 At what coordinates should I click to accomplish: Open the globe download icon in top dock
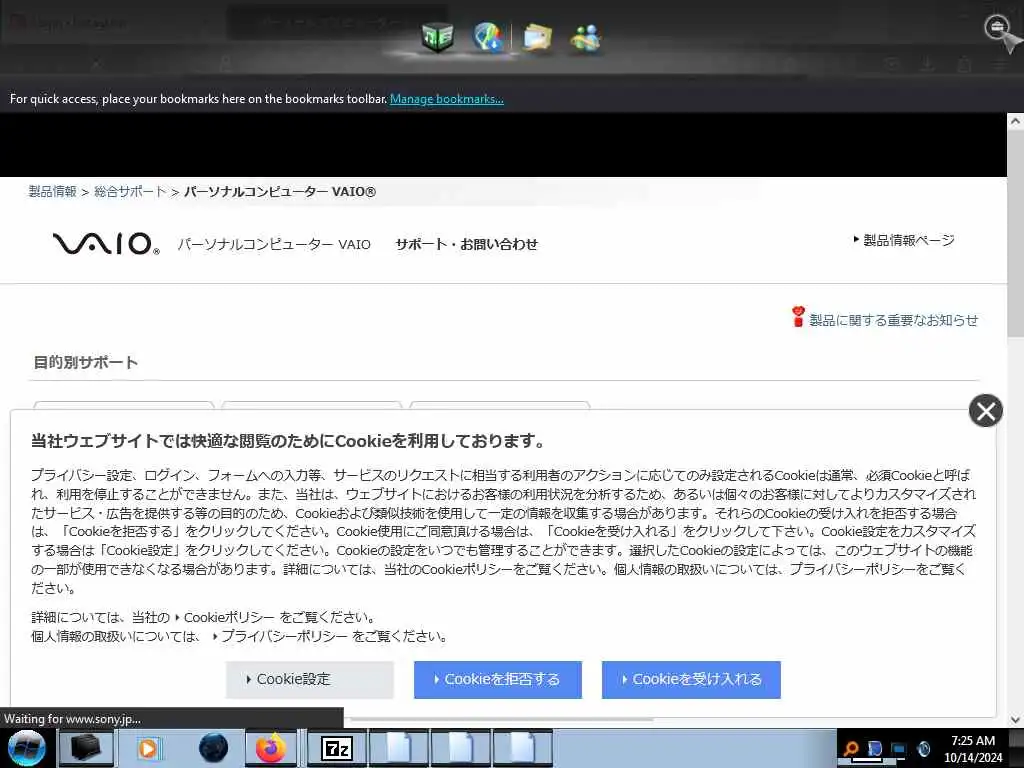tap(488, 37)
